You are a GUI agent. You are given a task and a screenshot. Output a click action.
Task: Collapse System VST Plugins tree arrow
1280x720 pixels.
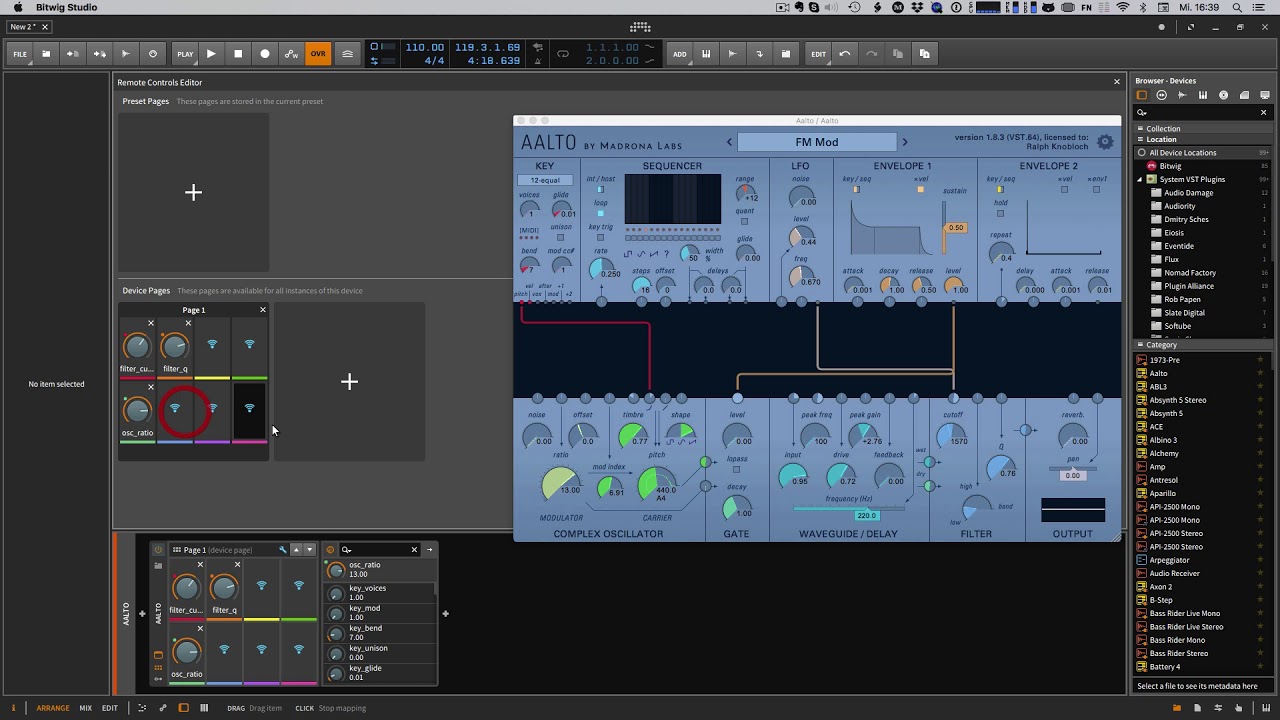1140,180
